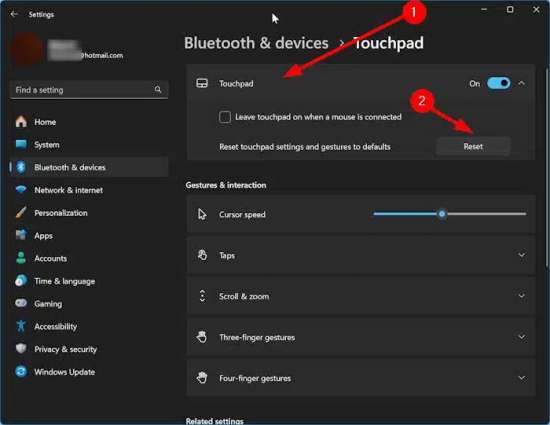Open Accounts settings
This screenshot has height=425, width=550.
click(89, 258)
